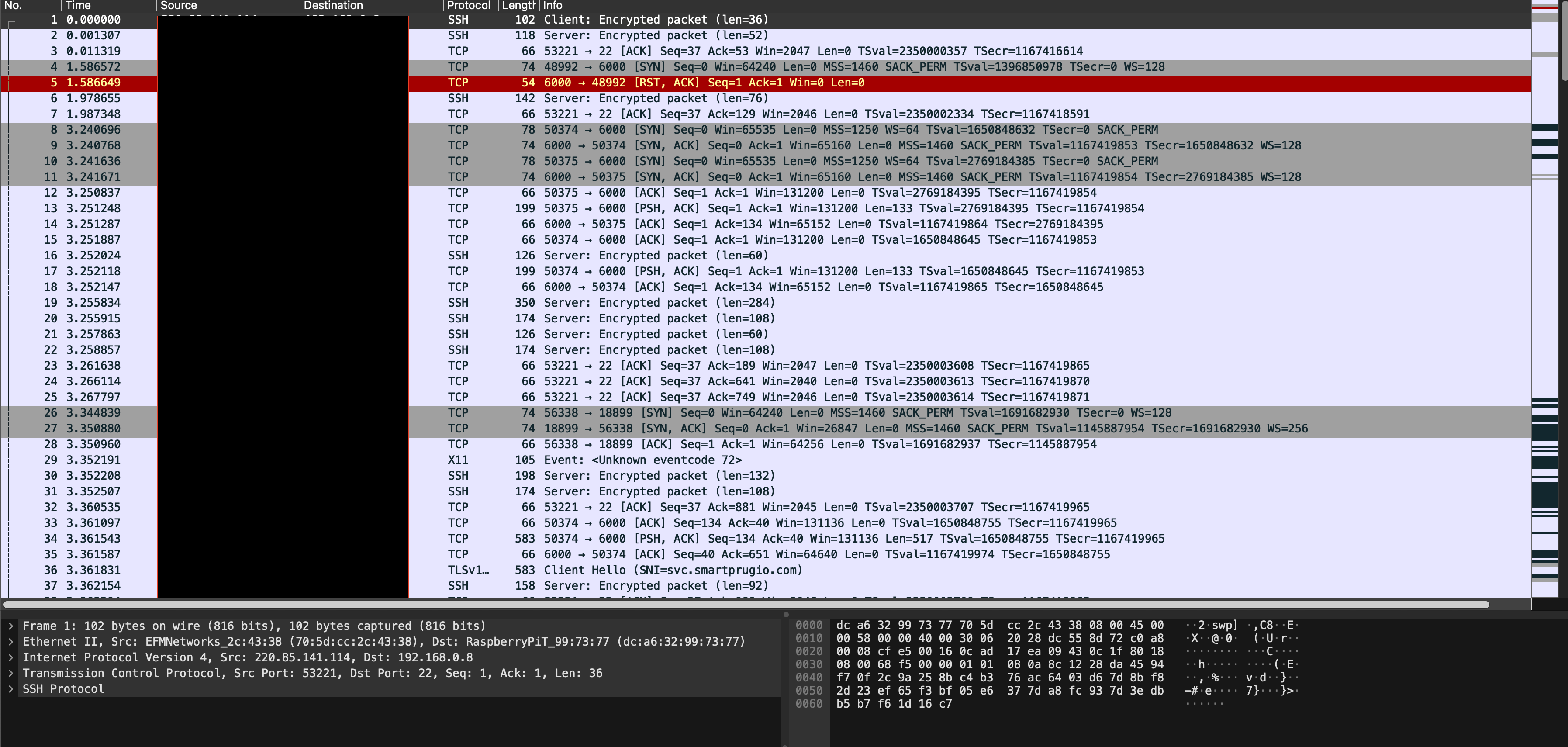Viewport: 1568px width, 747px height.
Task: Expand the Frame 1 details tree
Action: tap(10, 626)
